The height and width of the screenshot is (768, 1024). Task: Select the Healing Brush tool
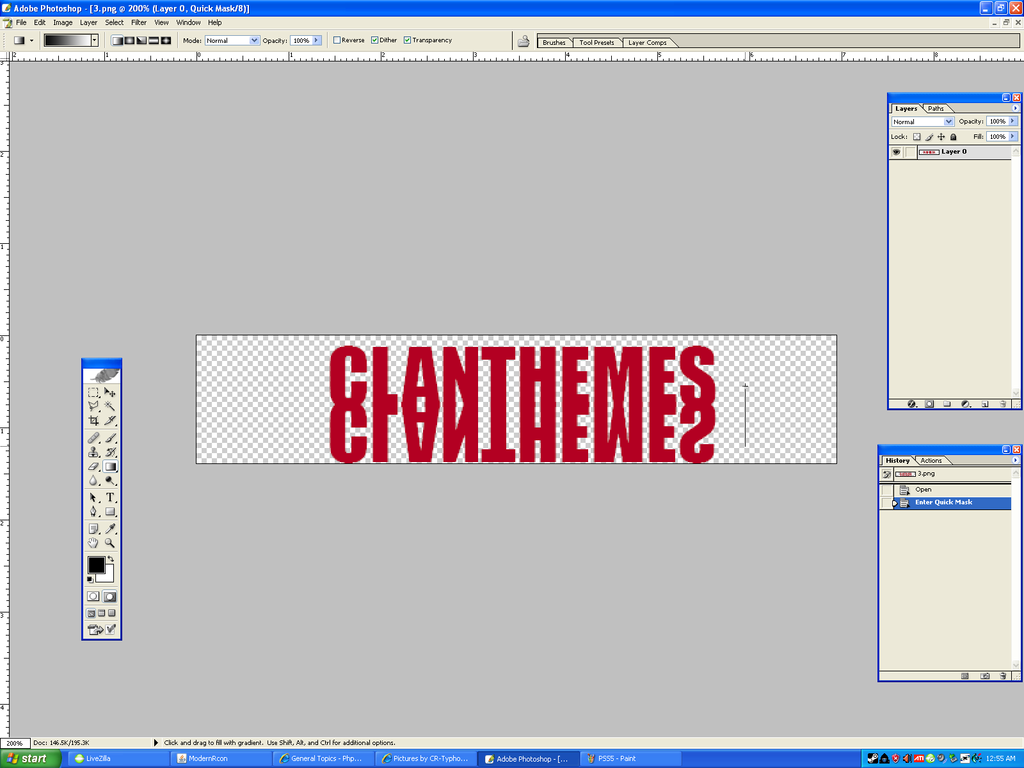(93, 438)
